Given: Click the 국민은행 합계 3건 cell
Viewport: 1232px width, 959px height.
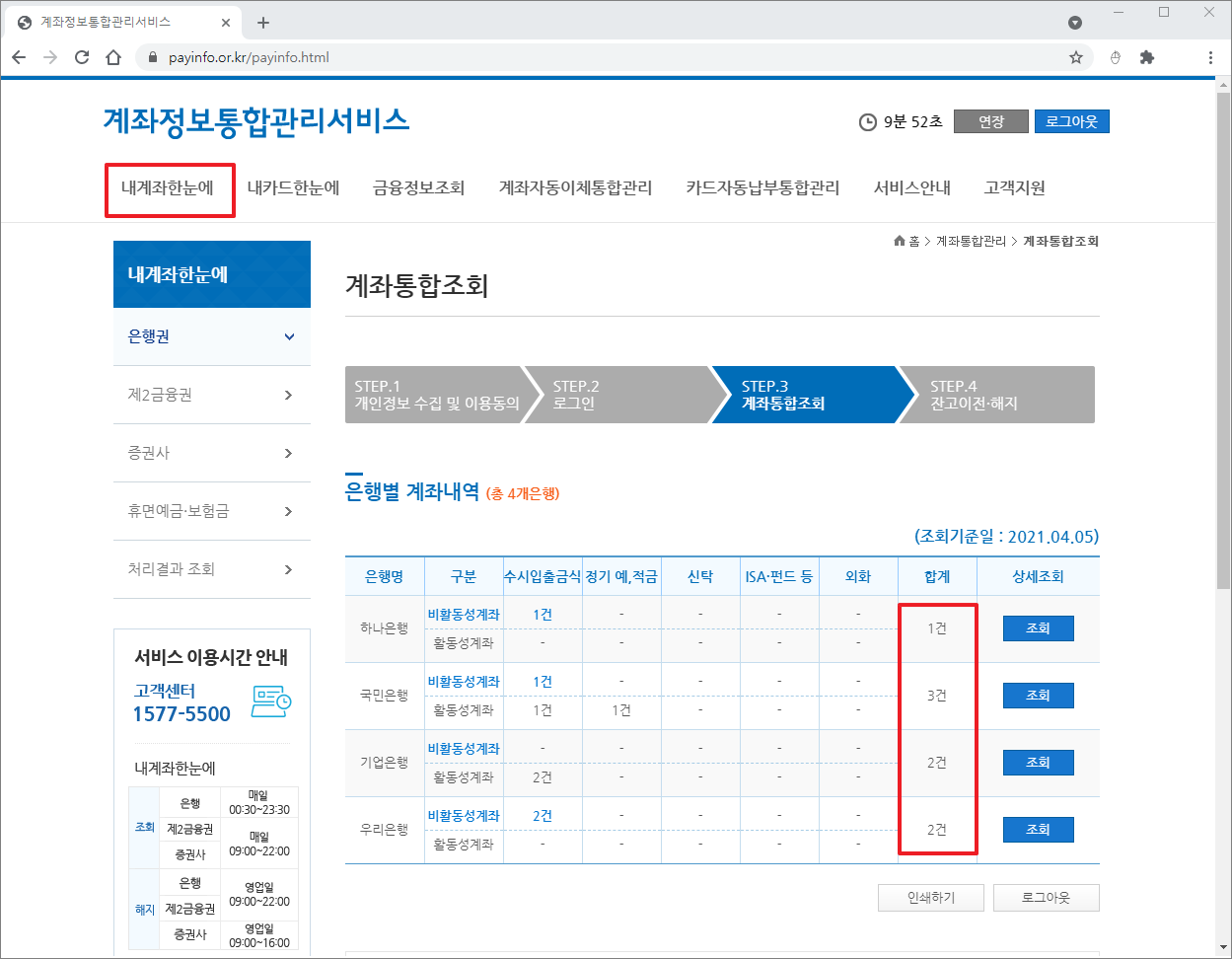Looking at the screenshot, I should pyautogui.click(x=937, y=696).
